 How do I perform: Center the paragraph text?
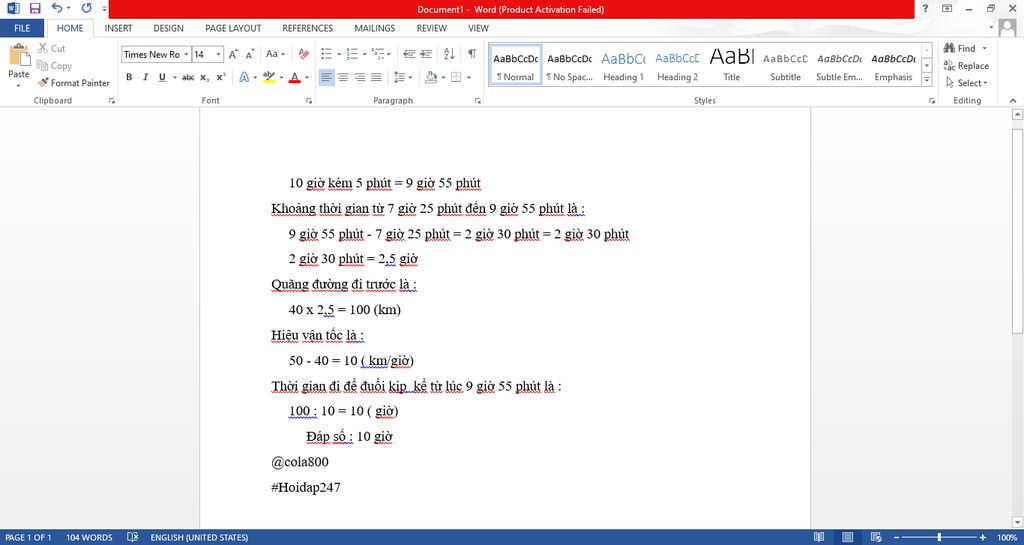pos(343,77)
